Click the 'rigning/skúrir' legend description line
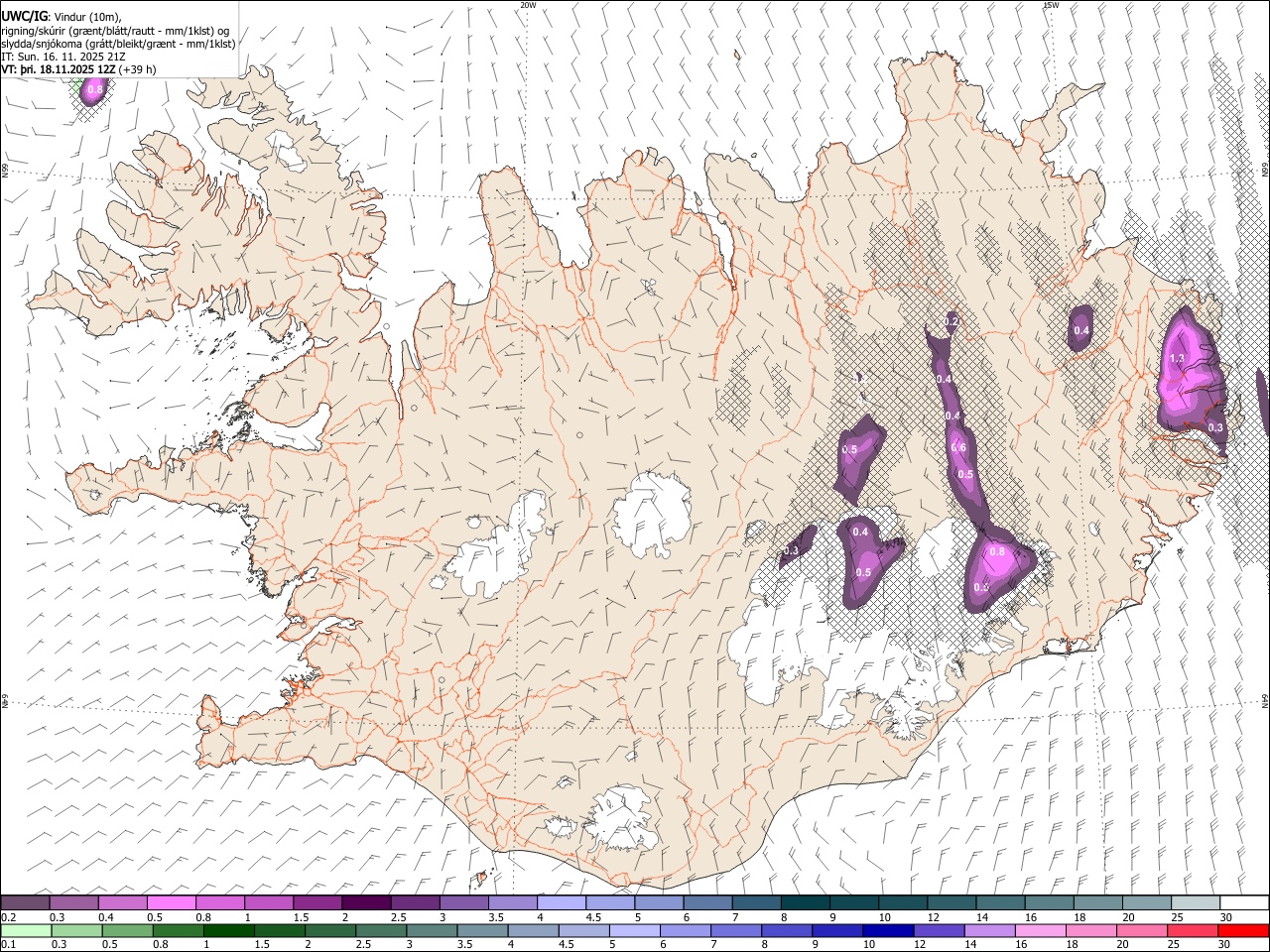Screen dimensions: 1270x952 tap(115, 31)
